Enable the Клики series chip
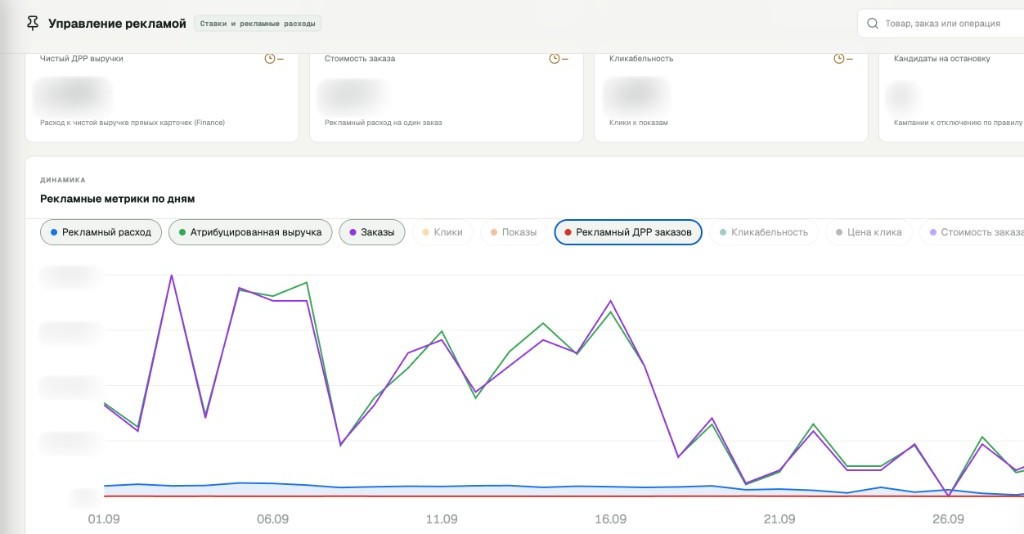 coord(442,232)
